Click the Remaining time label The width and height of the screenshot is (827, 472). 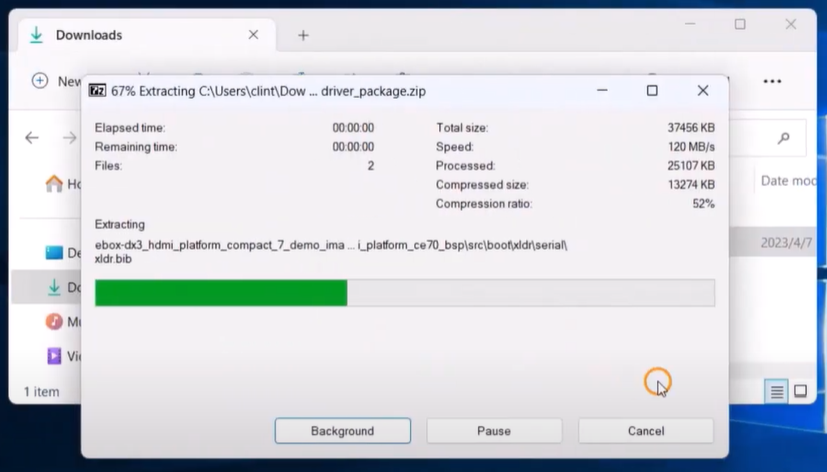point(136,147)
